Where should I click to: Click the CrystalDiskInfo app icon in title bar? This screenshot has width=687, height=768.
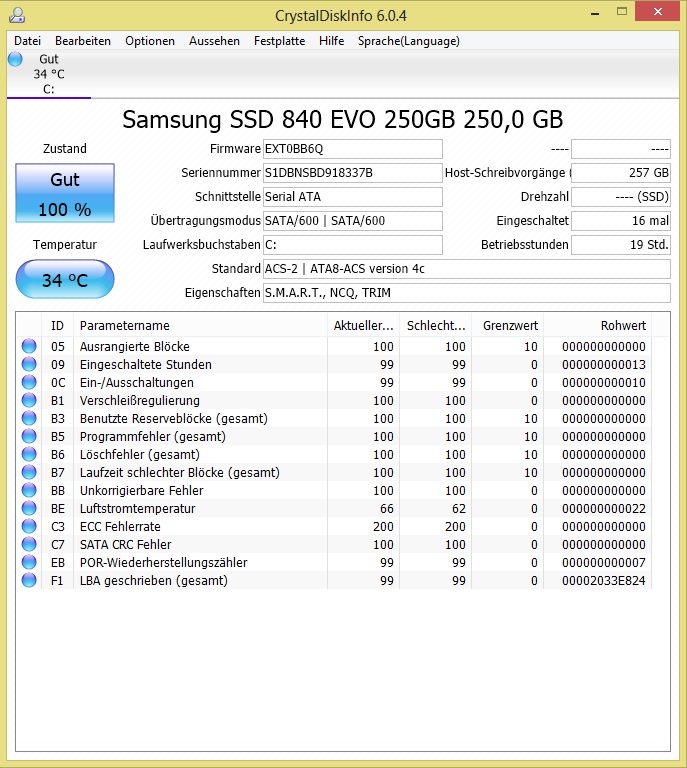[x=17, y=15]
